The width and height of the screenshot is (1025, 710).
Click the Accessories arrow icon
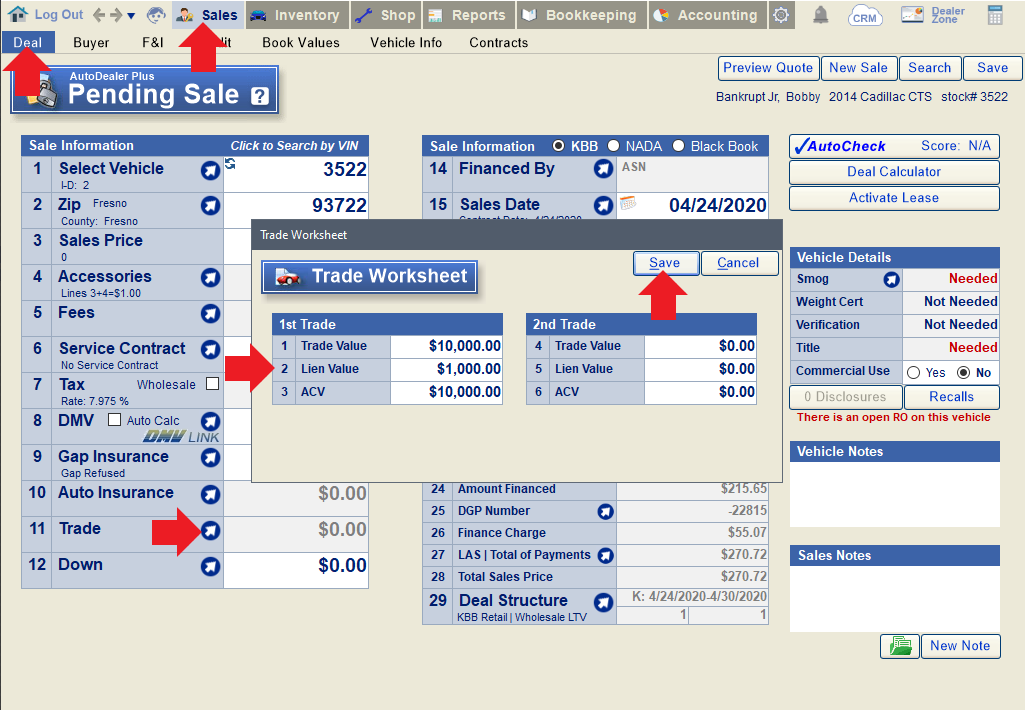(210, 278)
